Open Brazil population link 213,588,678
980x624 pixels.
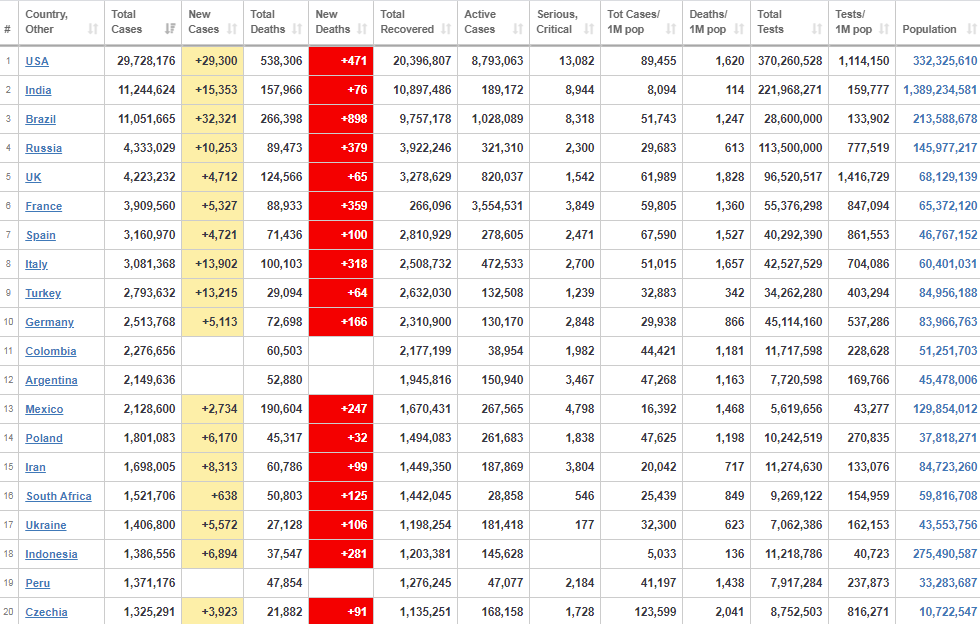pyautogui.click(x=945, y=119)
